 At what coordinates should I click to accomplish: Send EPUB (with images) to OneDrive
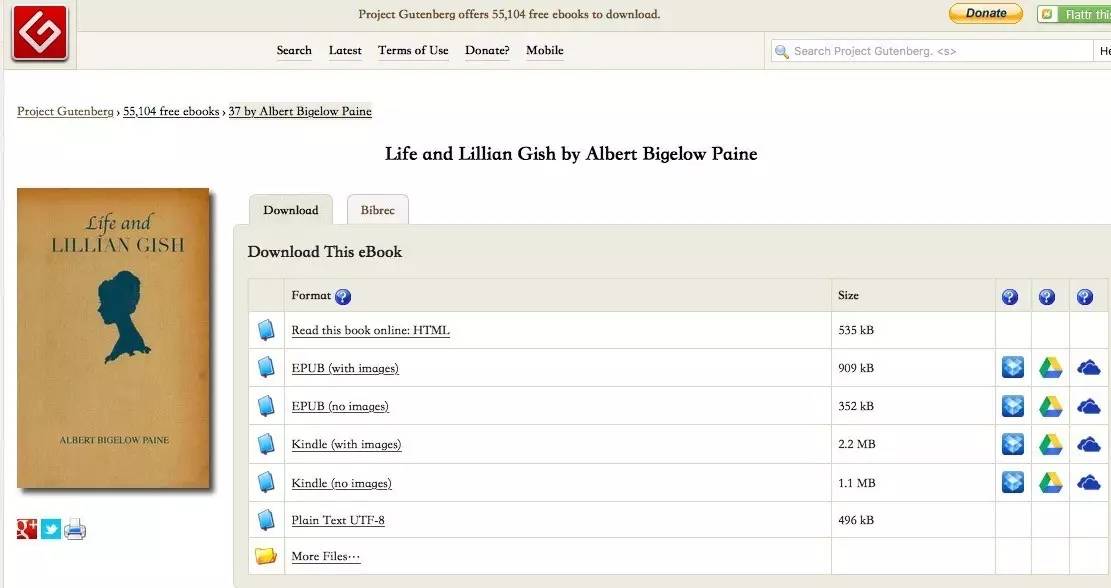click(x=1088, y=368)
